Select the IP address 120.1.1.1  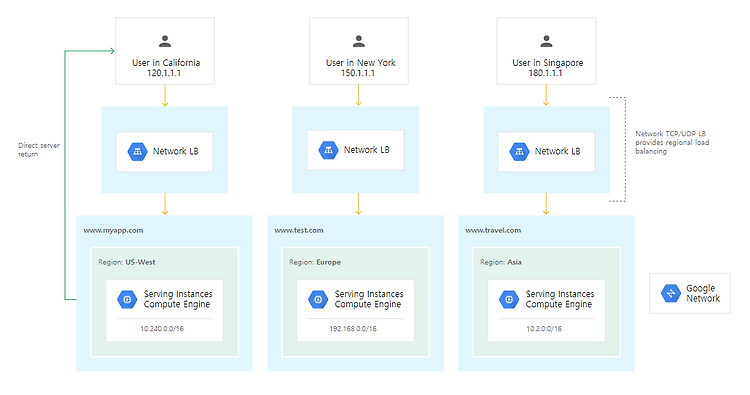pyautogui.click(x=164, y=73)
